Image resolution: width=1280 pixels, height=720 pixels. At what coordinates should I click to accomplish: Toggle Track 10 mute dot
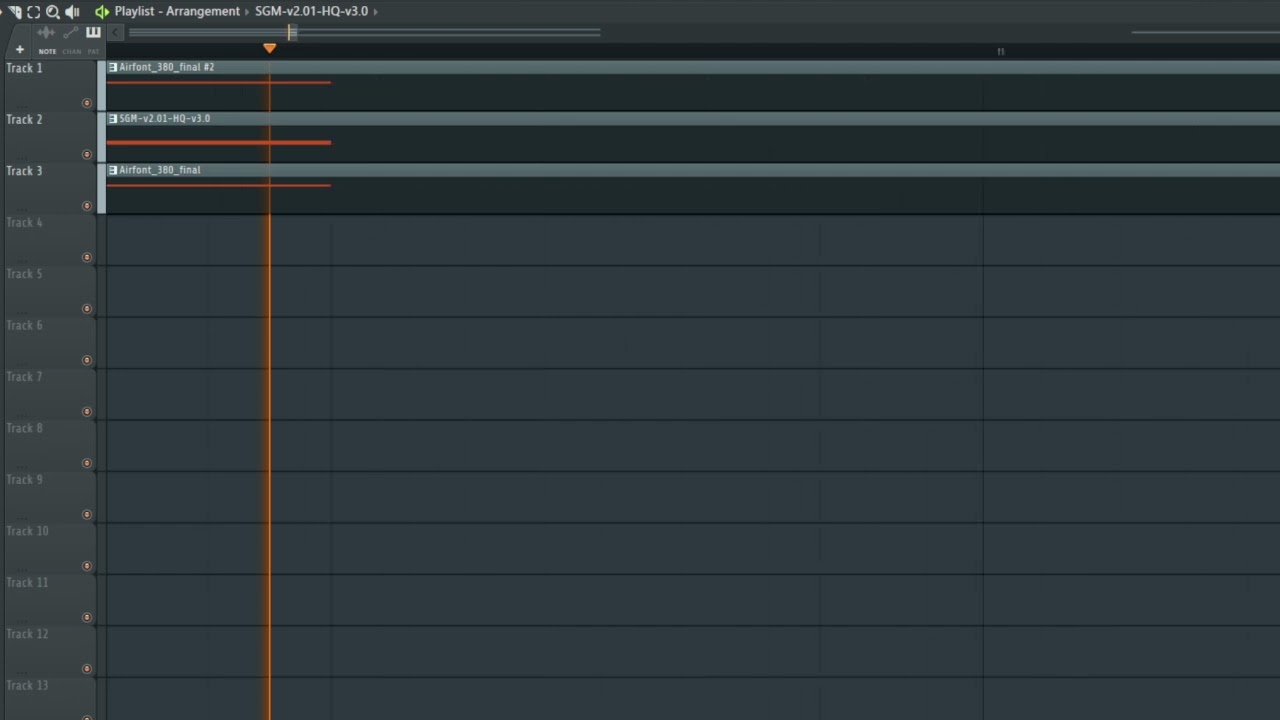tap(87, 566)
